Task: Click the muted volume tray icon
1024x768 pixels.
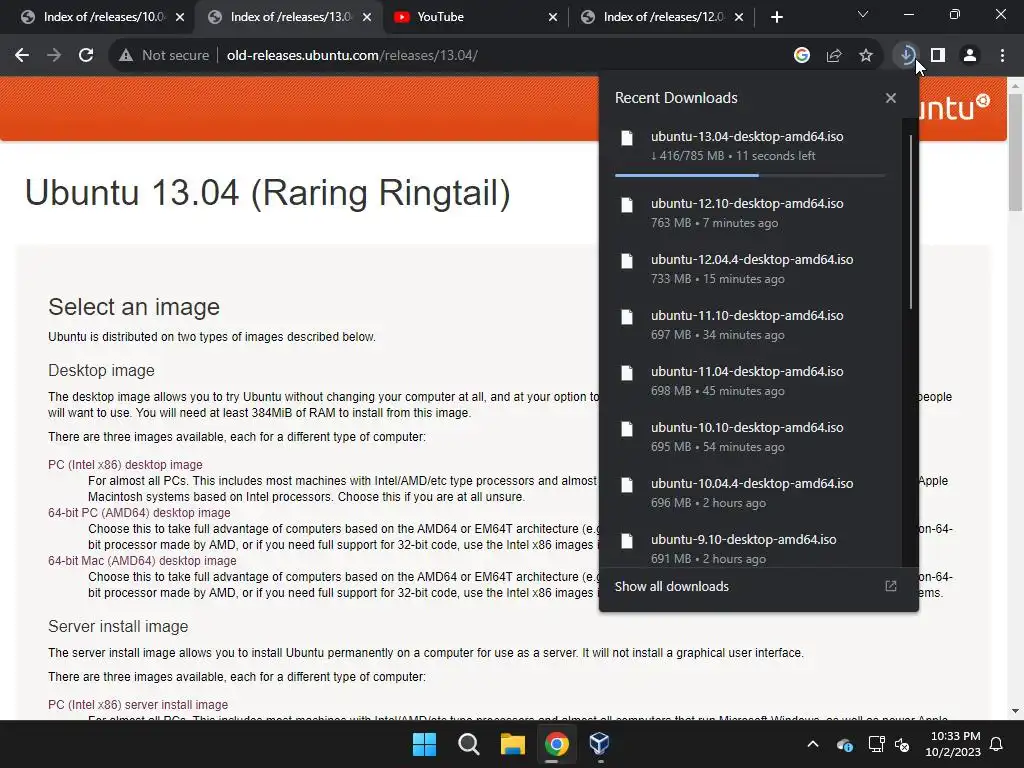Action: [903, 744]
